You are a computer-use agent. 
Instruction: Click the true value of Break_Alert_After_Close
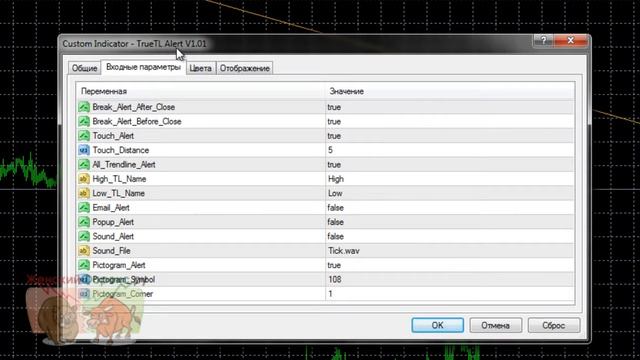click(334, 107)
